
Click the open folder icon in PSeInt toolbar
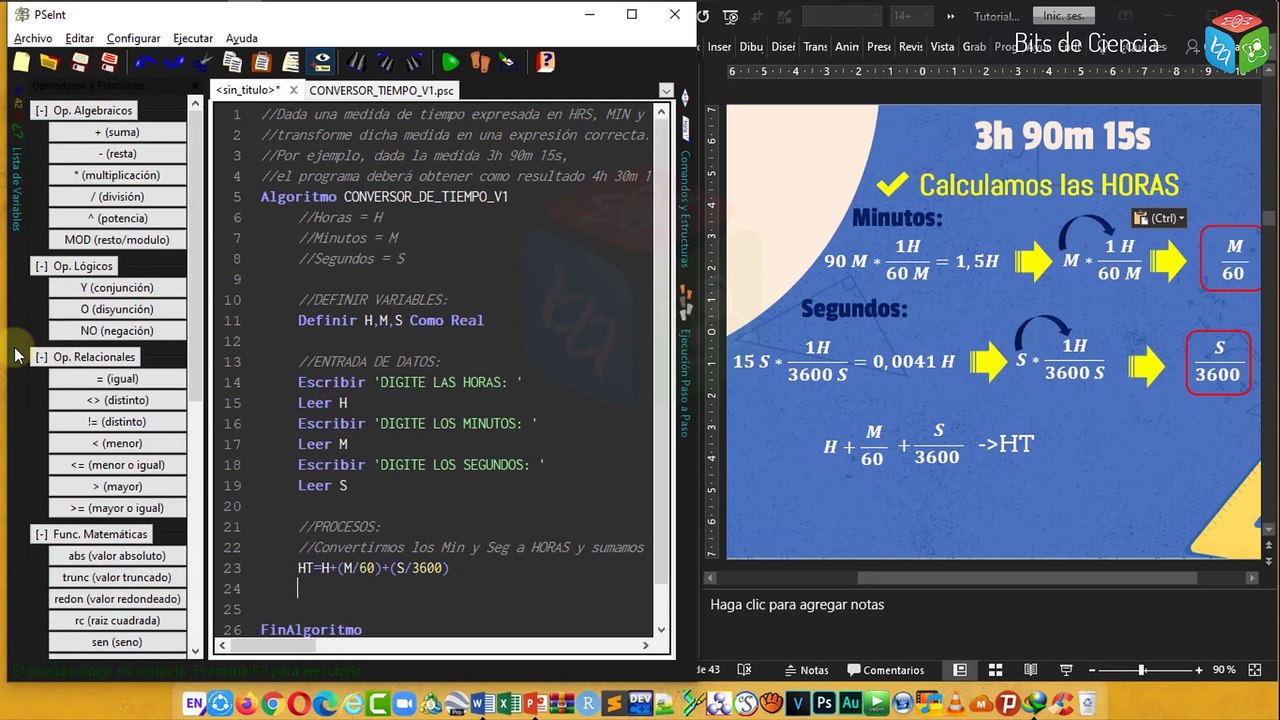(x=50, y=62)
